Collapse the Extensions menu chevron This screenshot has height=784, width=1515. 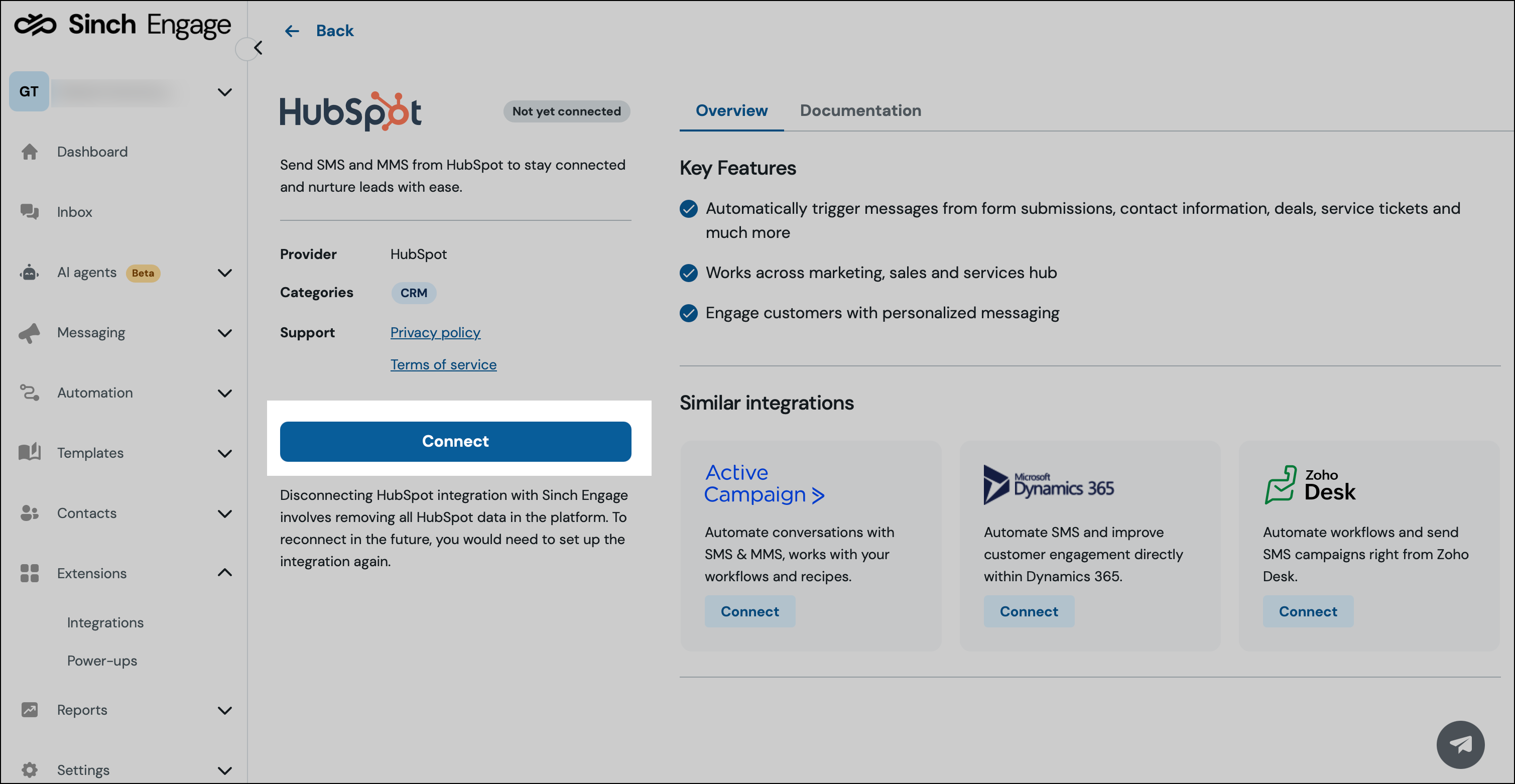tap(225, 572)
